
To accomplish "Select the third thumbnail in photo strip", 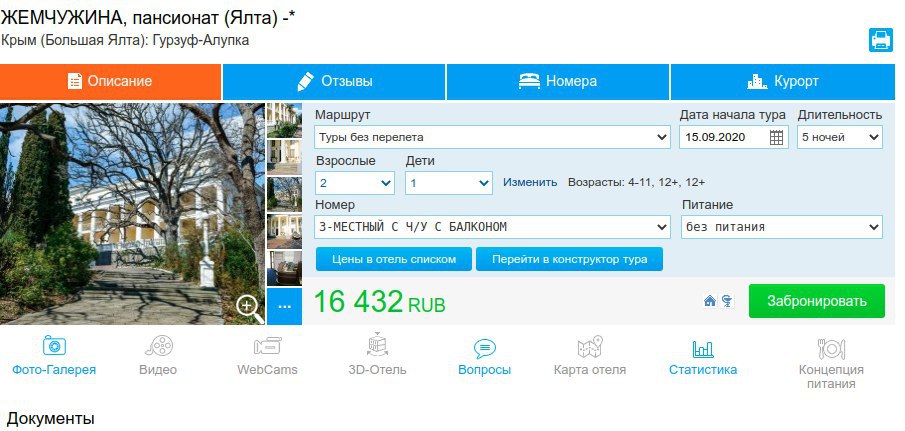I will pos(284,194).
